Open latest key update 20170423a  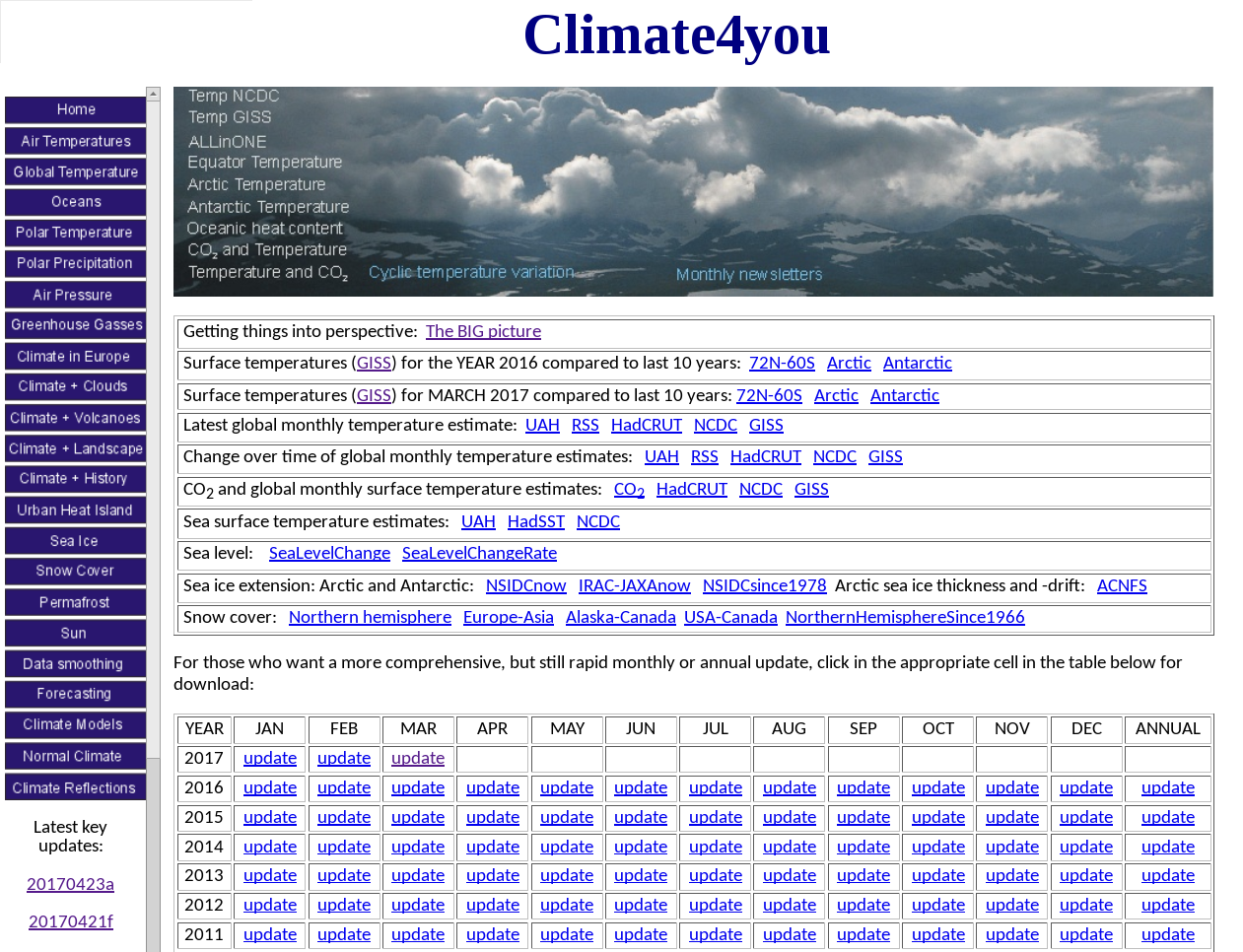point(70,884)
